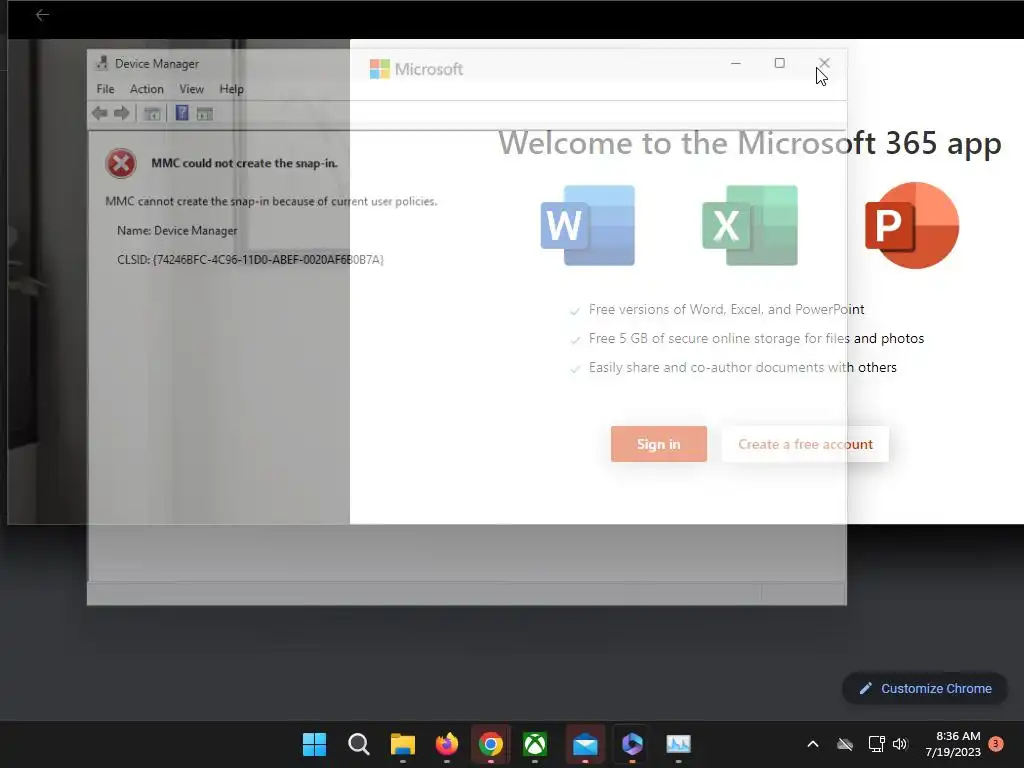Viewport: 1024px width, 768px height.
Task: Click the Back arrow in Device Manager toolbar
Action: 100,114
